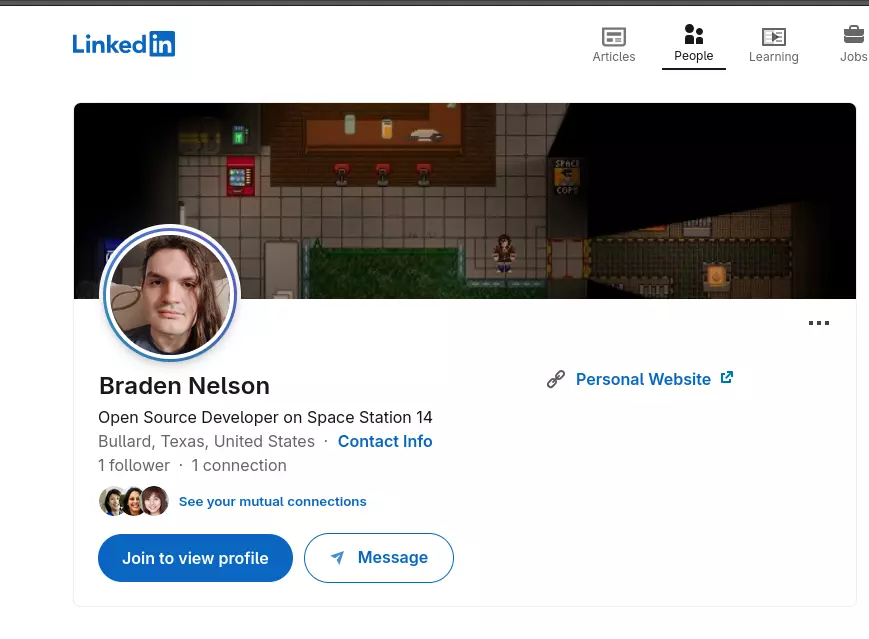
Task: Expand the three-dot more options menu
Action: [x=818, y=323]
